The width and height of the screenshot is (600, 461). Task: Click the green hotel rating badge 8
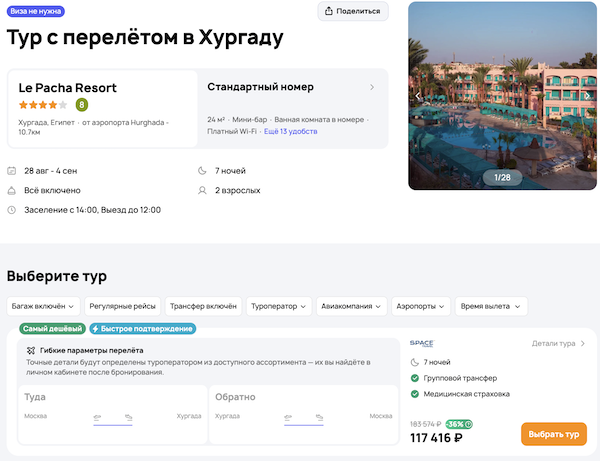(82, 104)
